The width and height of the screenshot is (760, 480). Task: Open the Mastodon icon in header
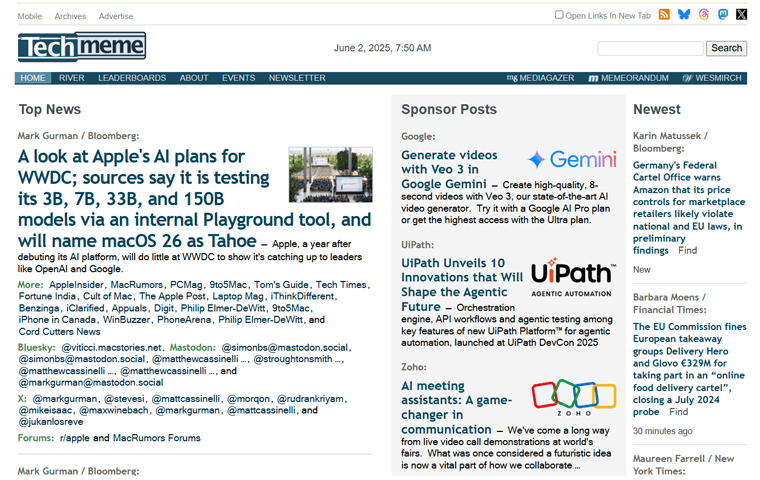723,15
